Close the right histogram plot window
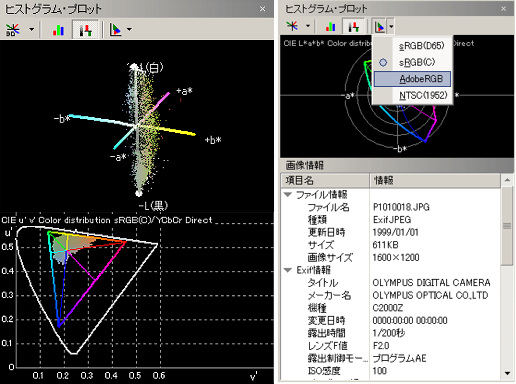The image size is (516, 384). click(503, 9)
